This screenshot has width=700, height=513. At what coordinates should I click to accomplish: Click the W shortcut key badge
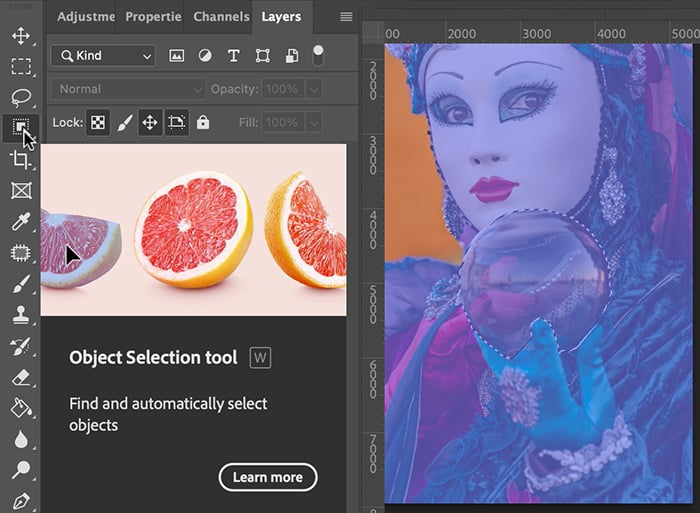260,358
